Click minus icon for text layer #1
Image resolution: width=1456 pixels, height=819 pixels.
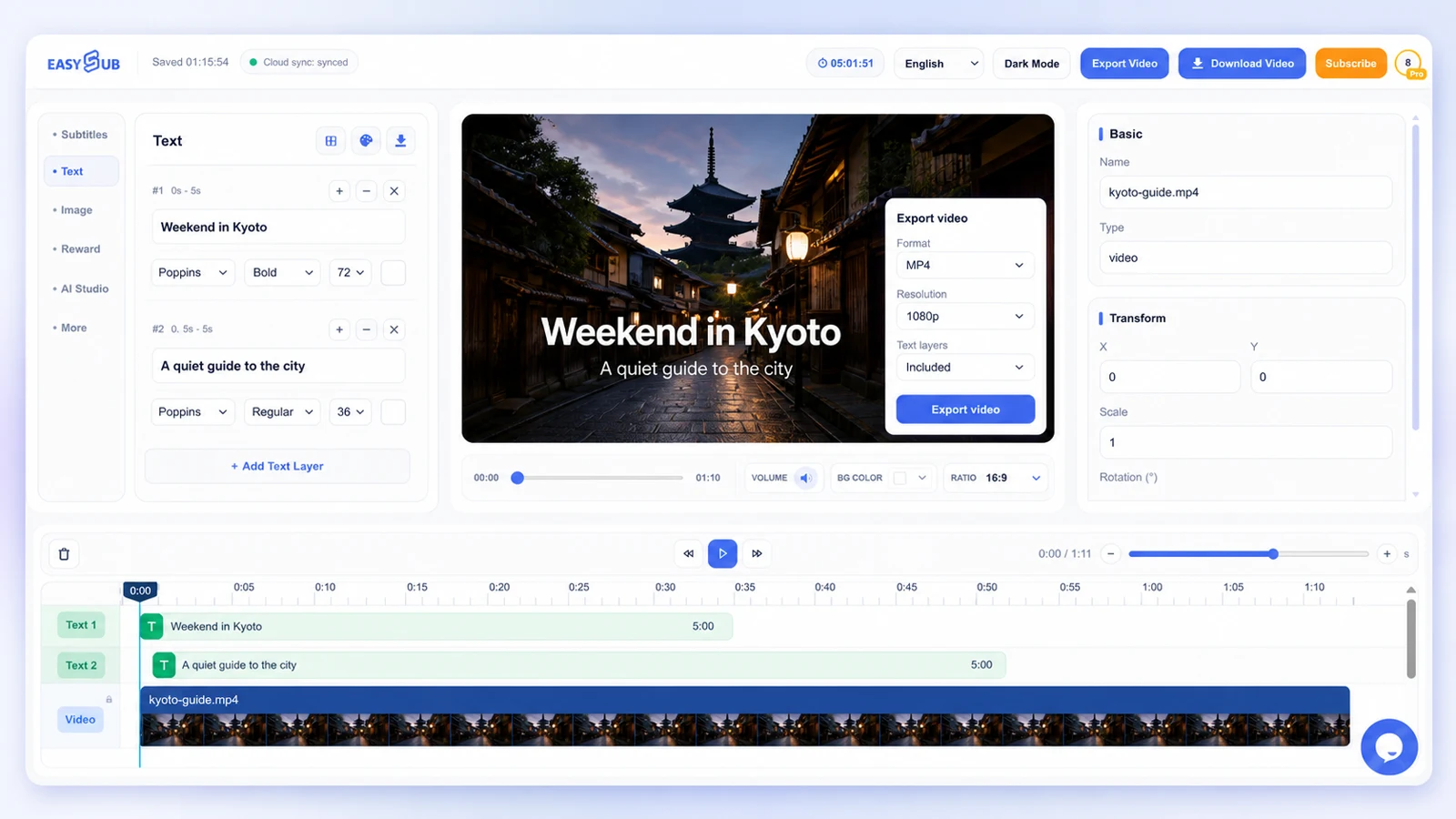click(367, 191)
